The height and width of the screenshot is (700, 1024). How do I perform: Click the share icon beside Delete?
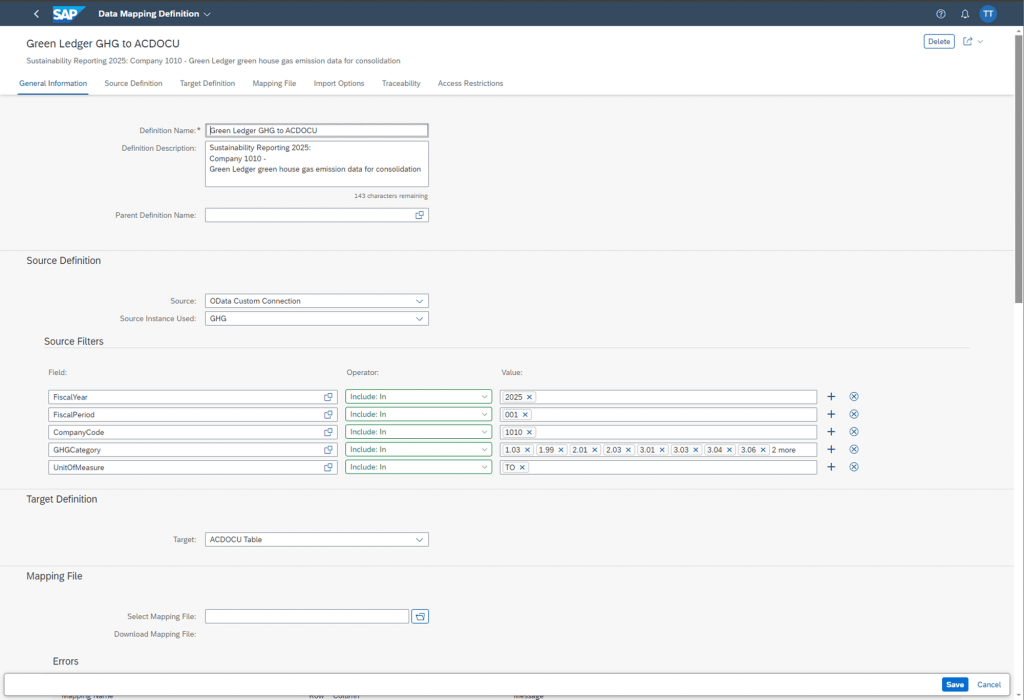pyautogui.click(x=968, y=41)
